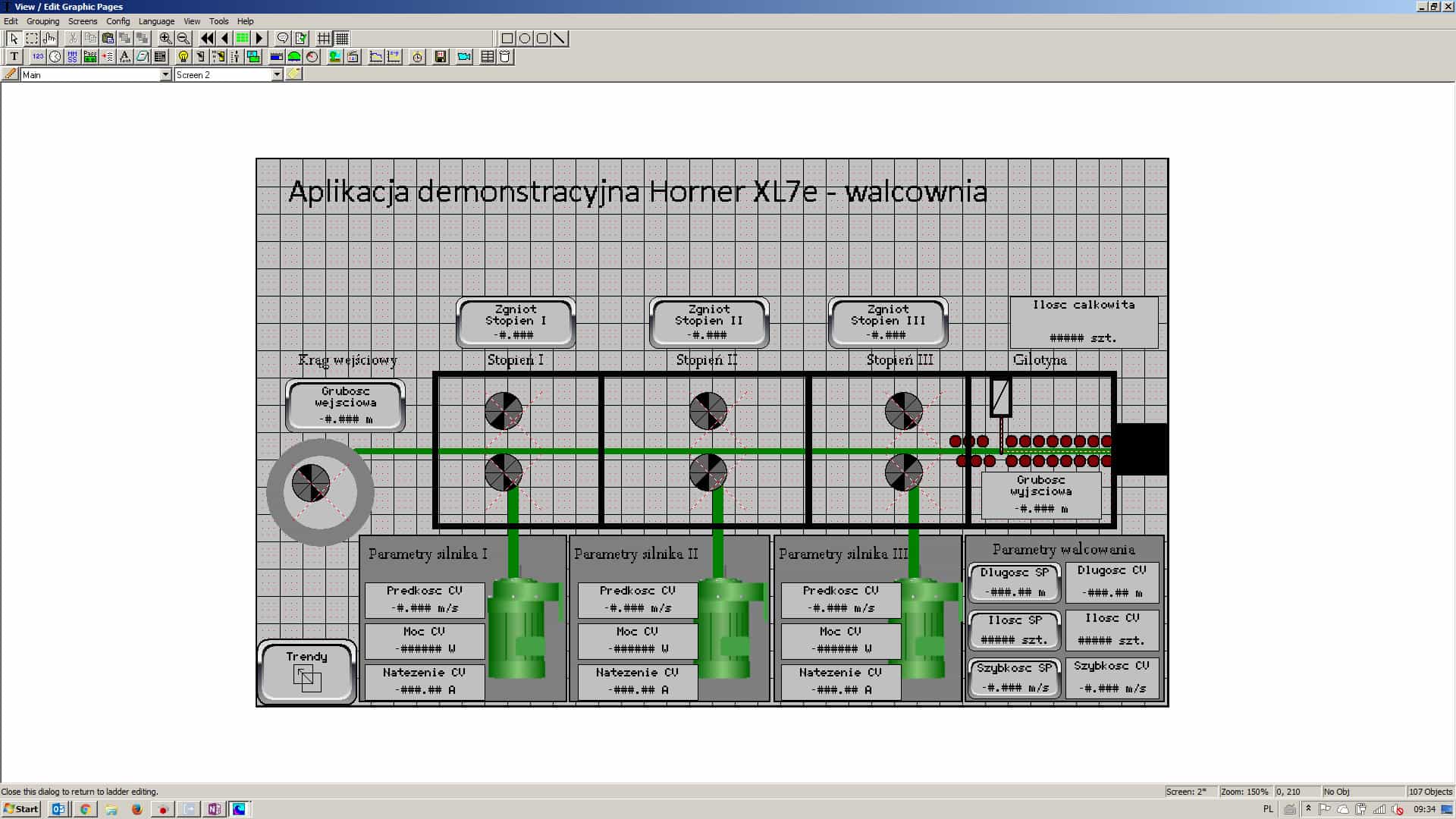
Task: Open the Grouping menu
Action: click(42, 21)
